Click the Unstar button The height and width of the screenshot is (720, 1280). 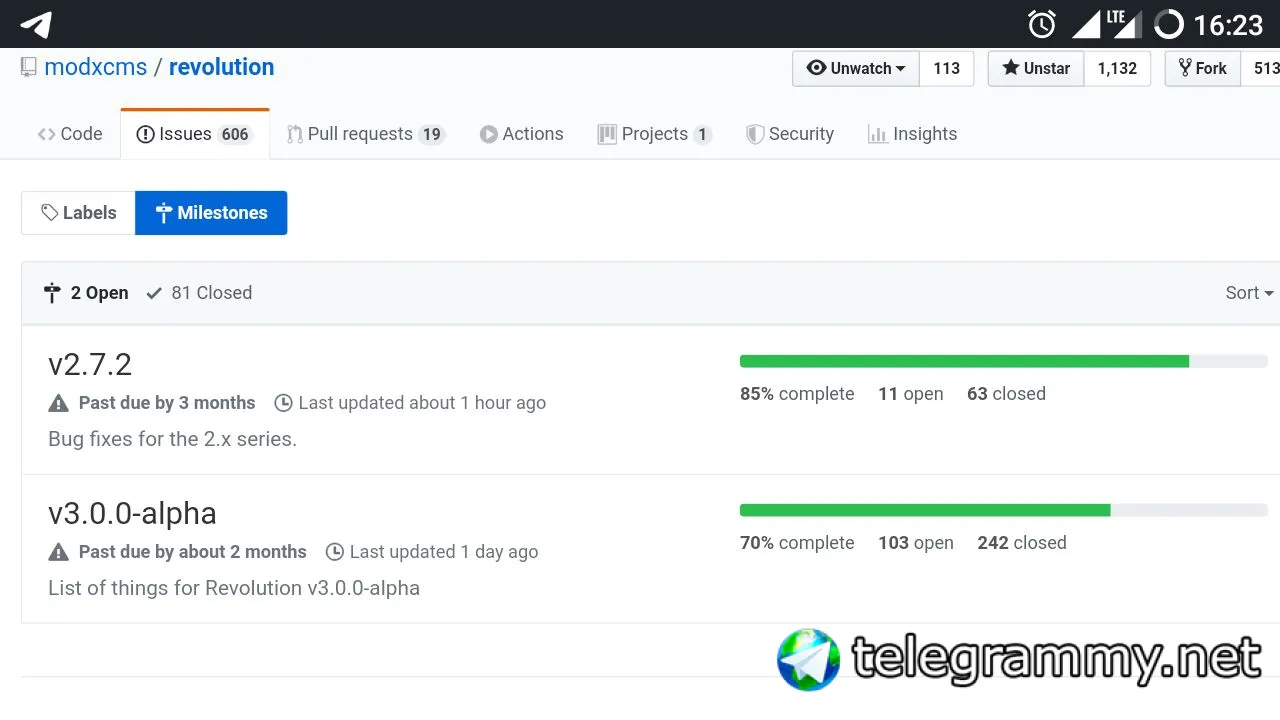(1036, 68)
